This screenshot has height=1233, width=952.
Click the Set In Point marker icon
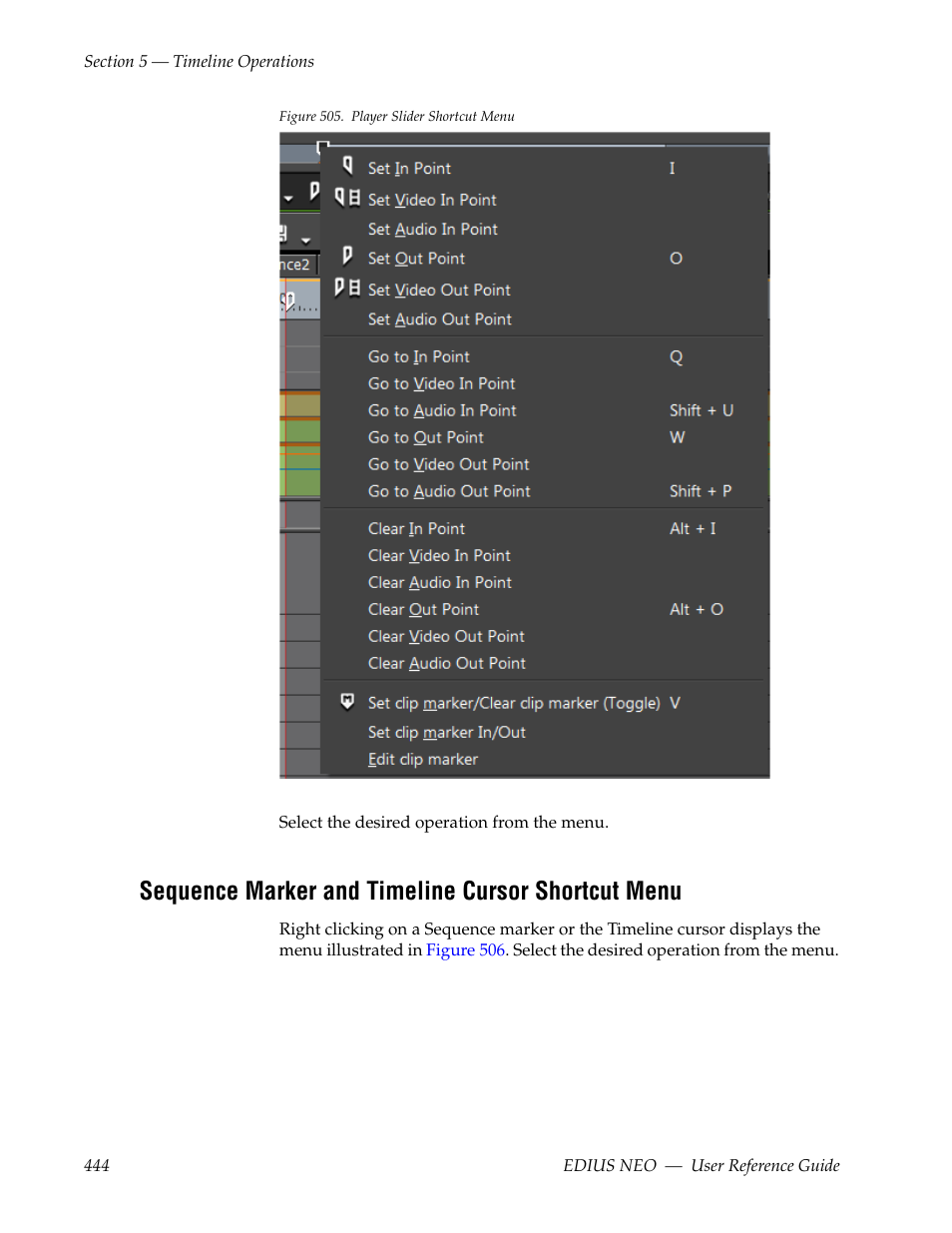(348, 166)
